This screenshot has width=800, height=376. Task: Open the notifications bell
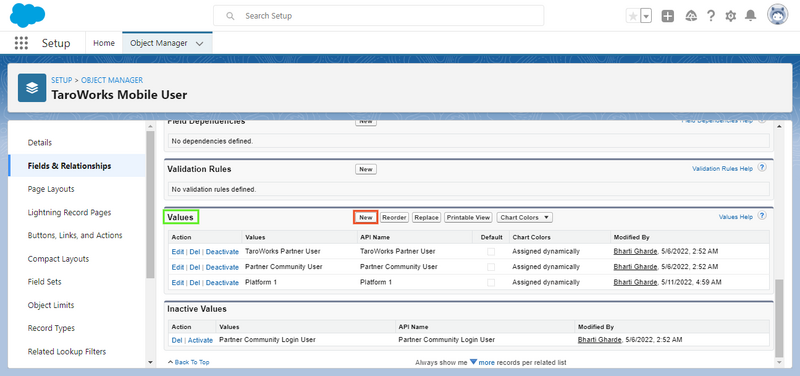(x=751, y=16)
